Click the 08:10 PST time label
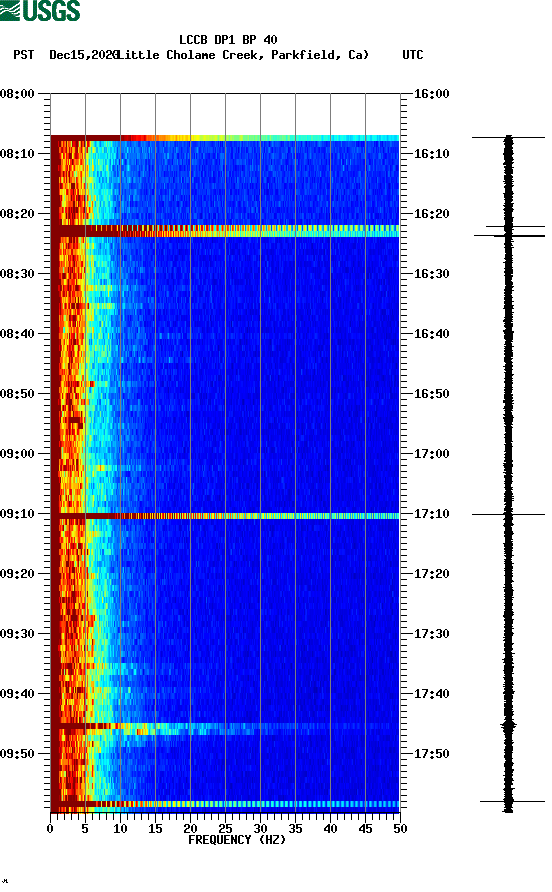The height and width of the screenshot is (892, 552). click(18, 154)
